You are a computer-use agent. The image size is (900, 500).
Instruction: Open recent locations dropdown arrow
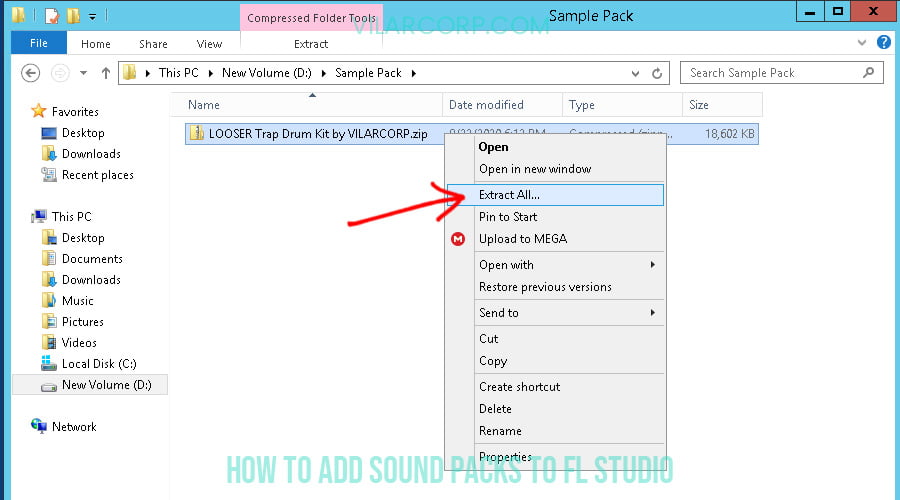[x=84, y=73]
